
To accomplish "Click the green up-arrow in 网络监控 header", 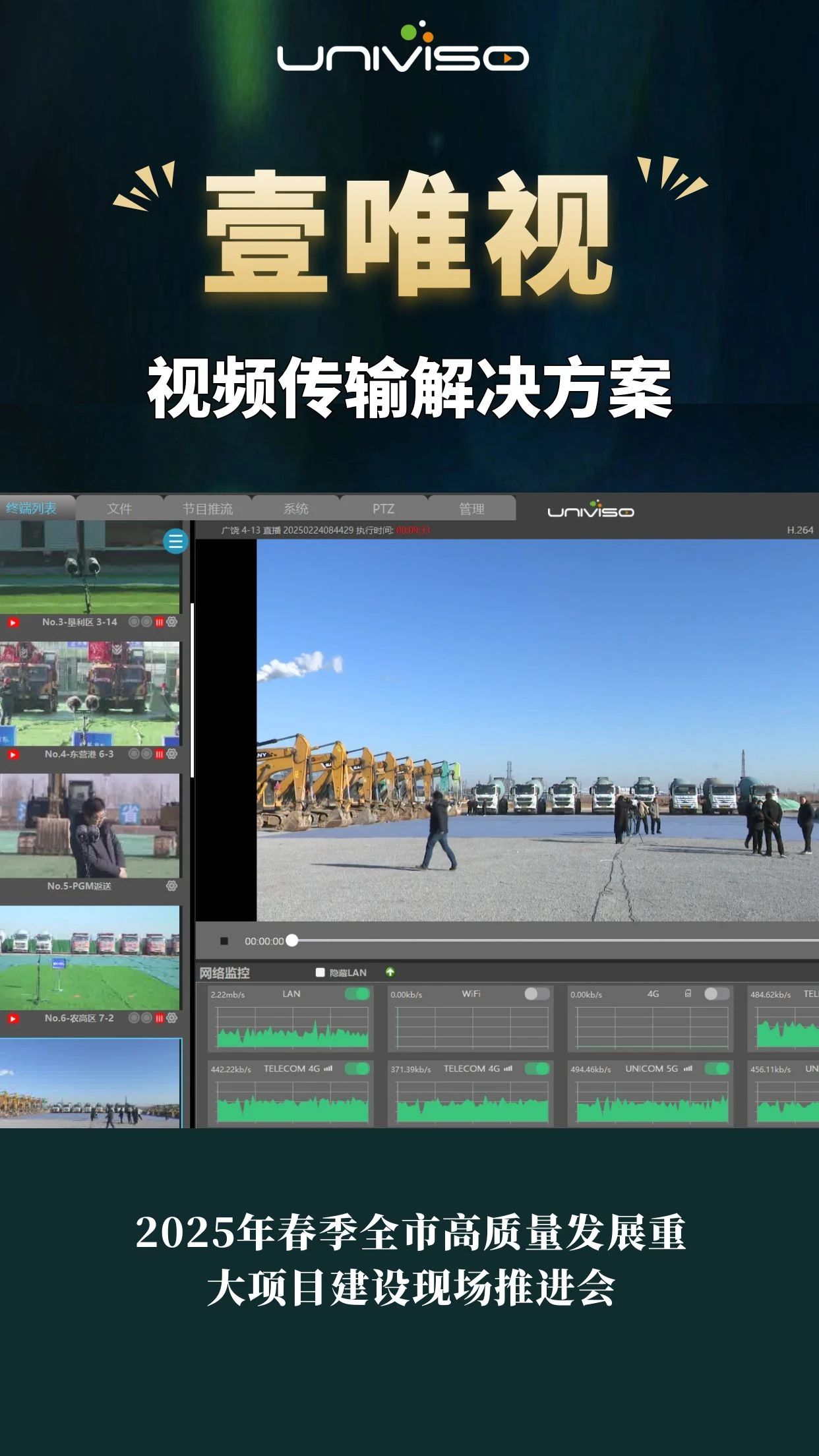I will 390,972.
